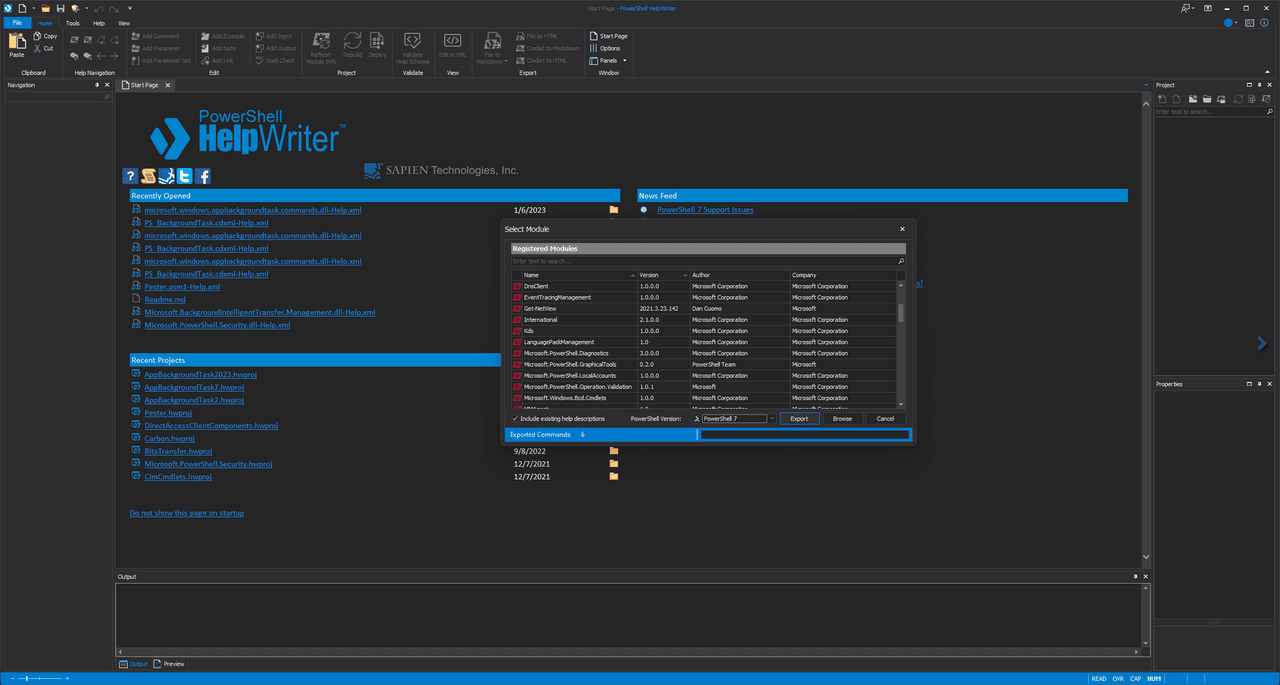Click the feedback person icon in title bar
This screenshot has width=1280, height=685.
(x=1187, y=8)
